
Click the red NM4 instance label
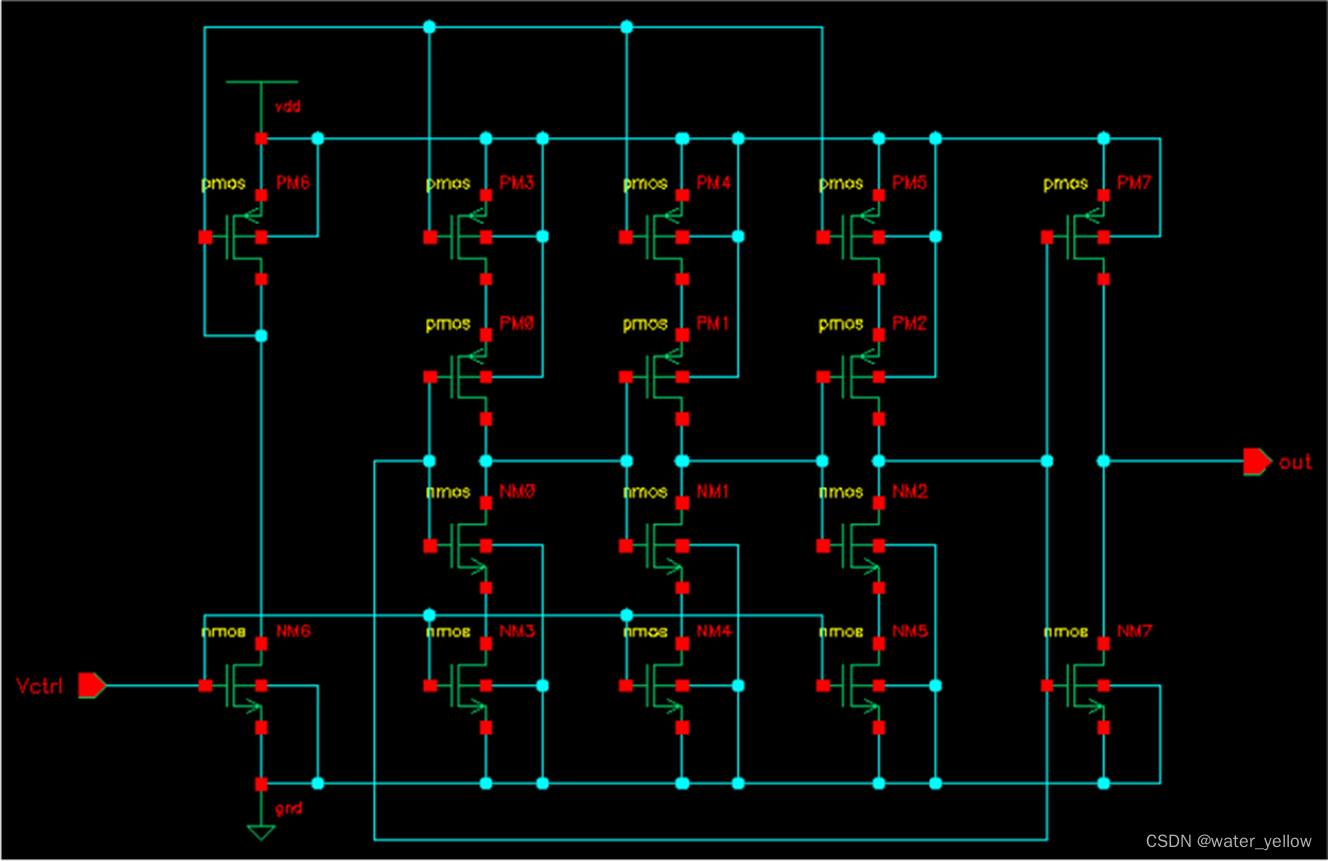tap(714, 632)
